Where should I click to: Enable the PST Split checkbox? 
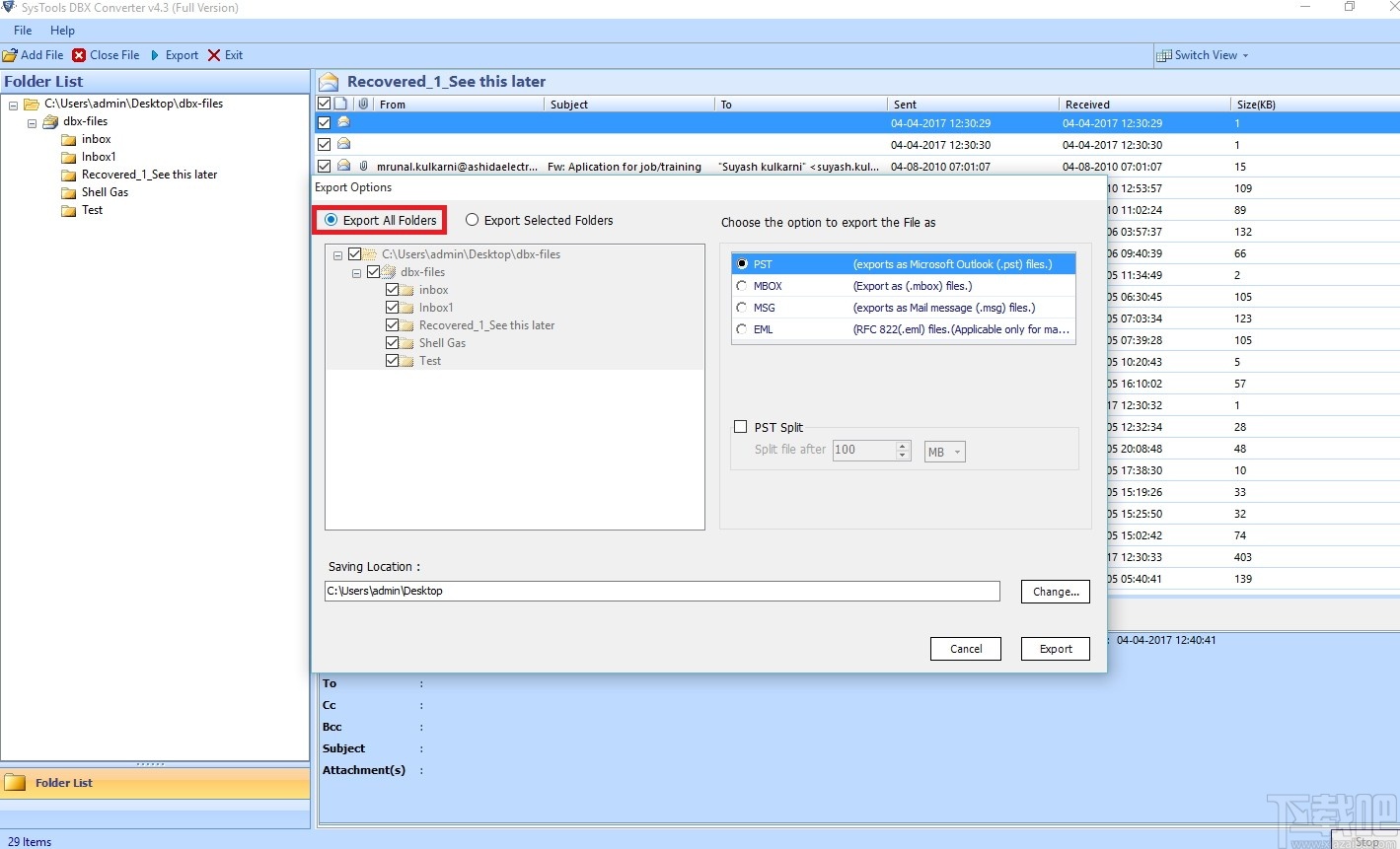(x=741, y=426)
